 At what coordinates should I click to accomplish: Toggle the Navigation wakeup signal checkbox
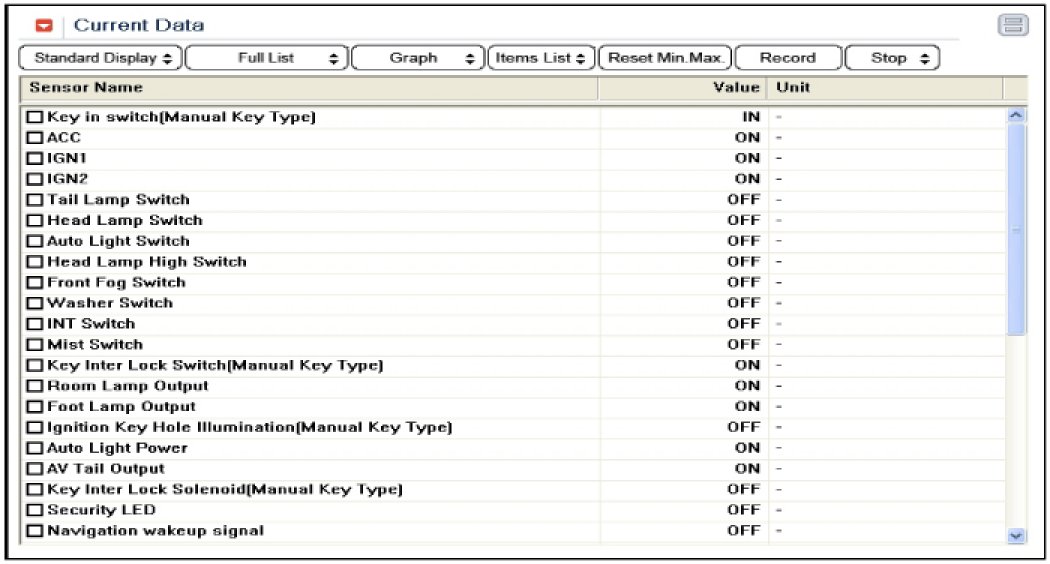pyautogui.click(x=35, y=532)
